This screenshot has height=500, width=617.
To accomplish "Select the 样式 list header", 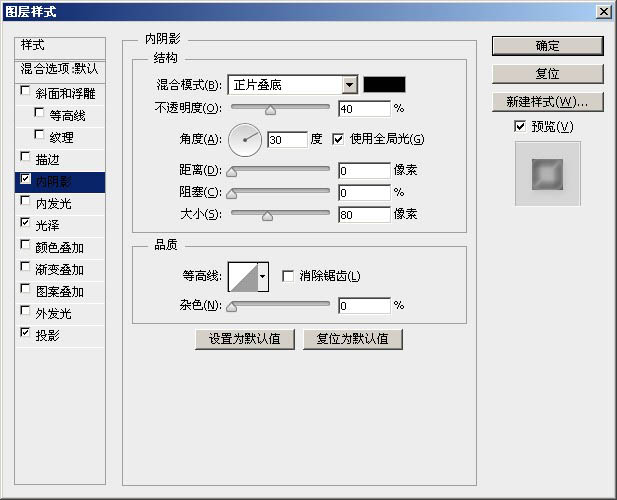I will click(60, 48).
